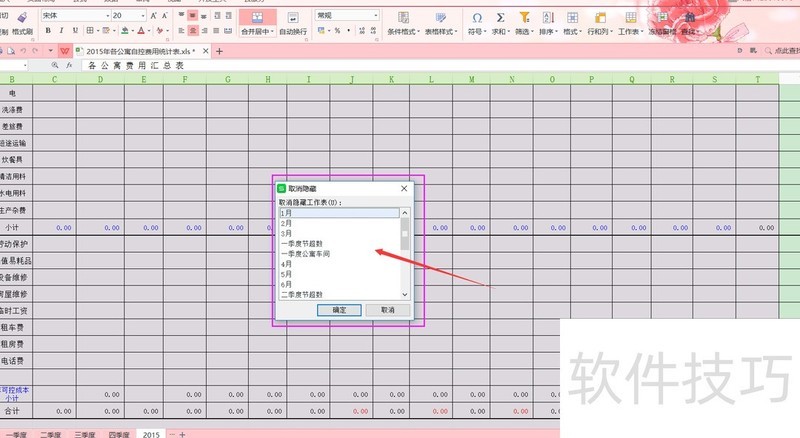Click the cell style pattern swatch icon

tap(106, 31)
